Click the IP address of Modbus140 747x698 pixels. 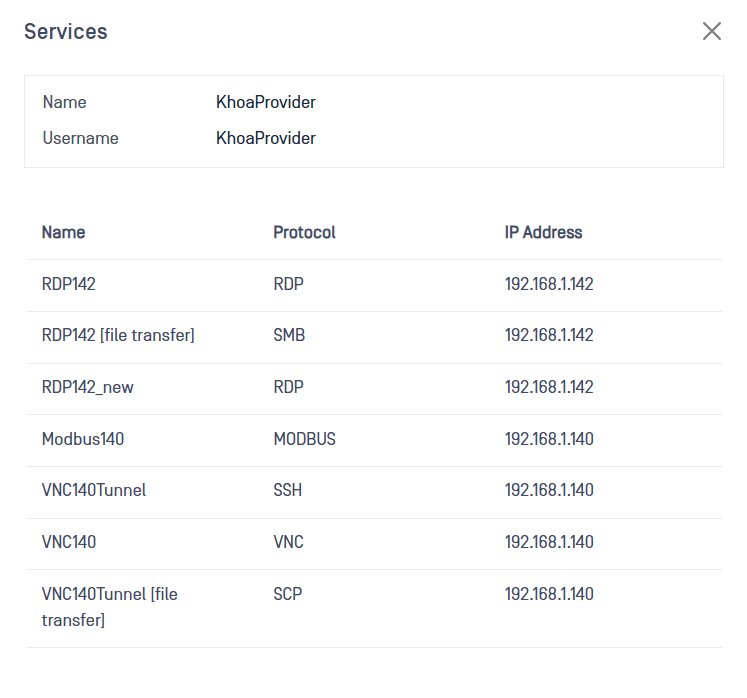point(549,439)
